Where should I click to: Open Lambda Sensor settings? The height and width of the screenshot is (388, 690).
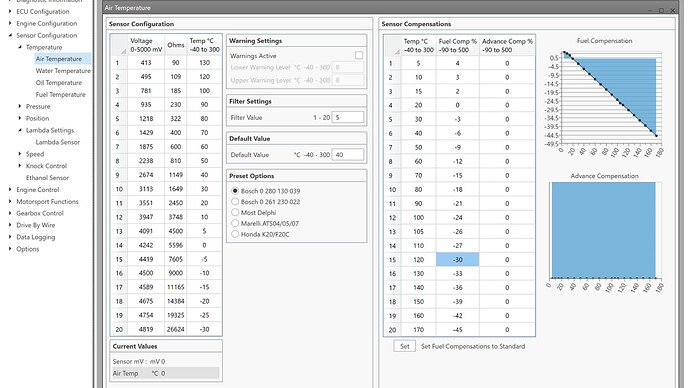(x=58, y=142)
